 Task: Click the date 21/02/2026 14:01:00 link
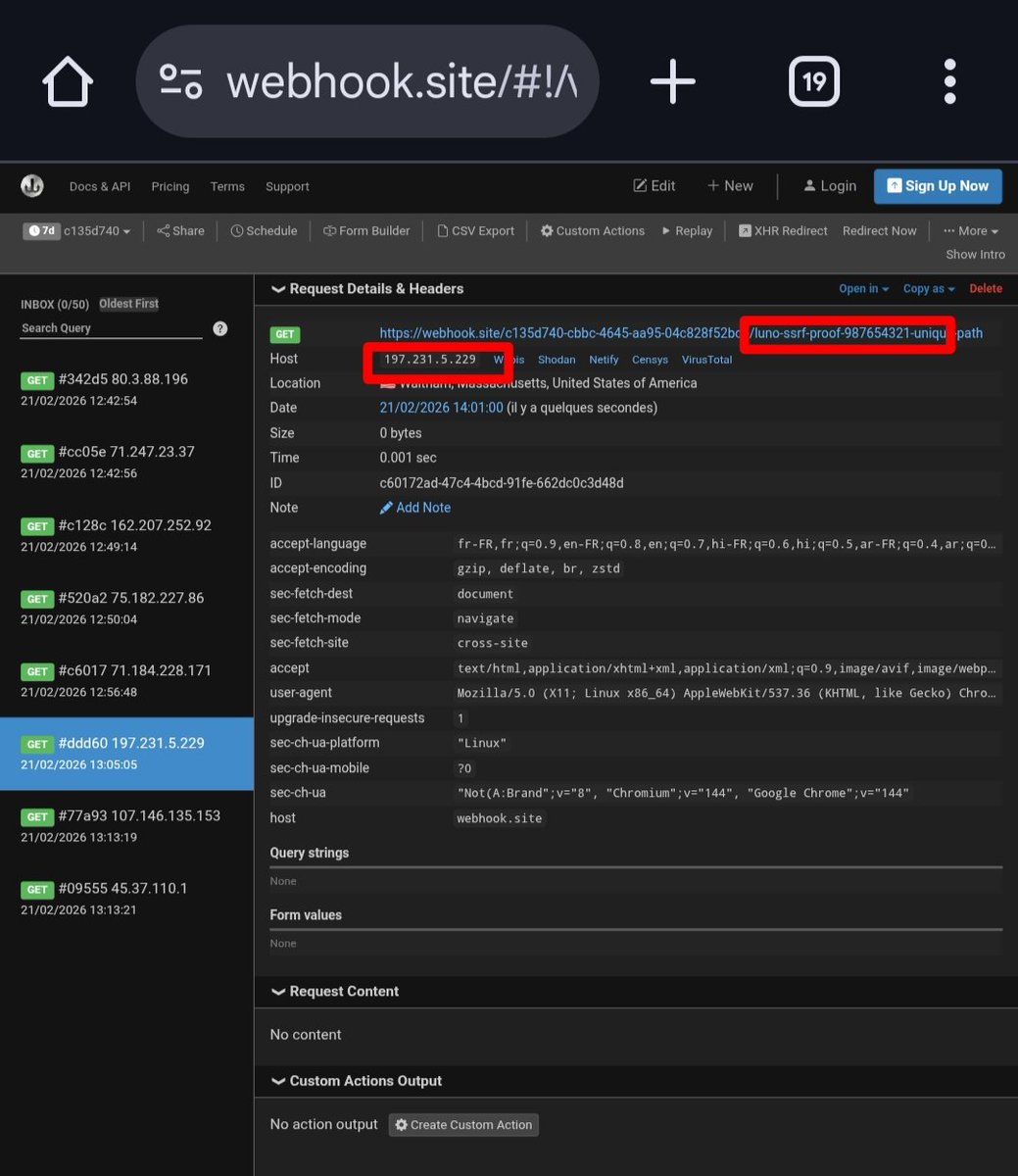[x=441, y=408]
